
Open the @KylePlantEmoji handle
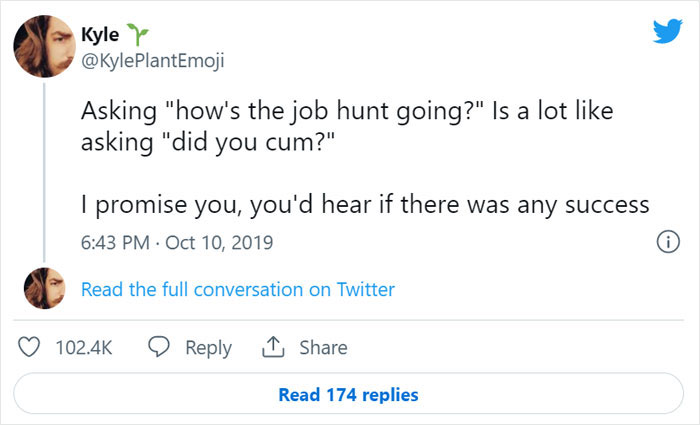coord(152,61)
